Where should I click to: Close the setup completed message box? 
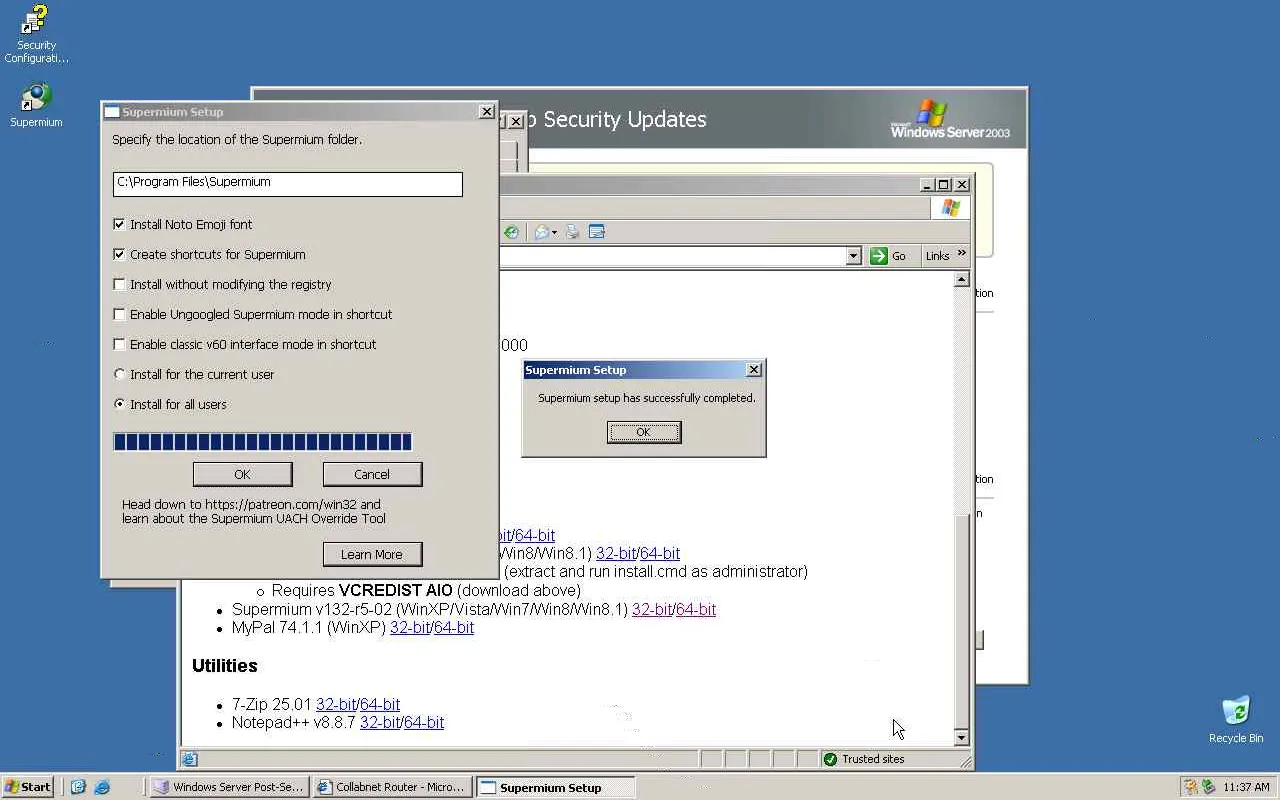click(754, 370)
